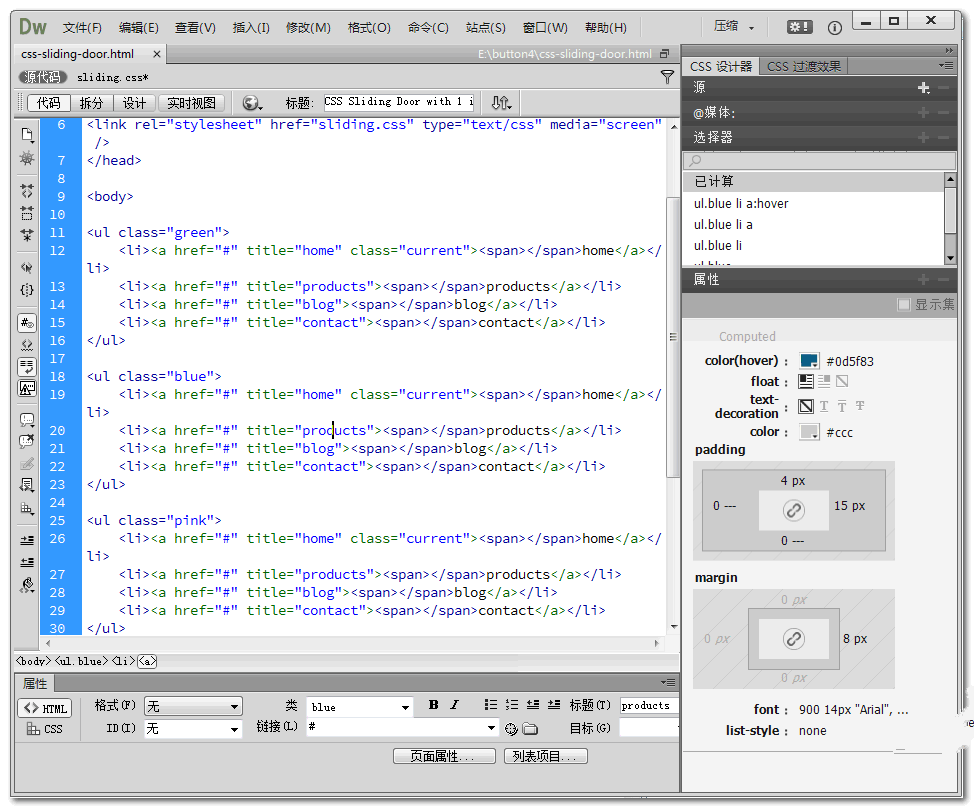The height and width of the screenshot is (809, 974).
Task: Switch to CSS 过渡效果 tab
Action: pos(803,66)
